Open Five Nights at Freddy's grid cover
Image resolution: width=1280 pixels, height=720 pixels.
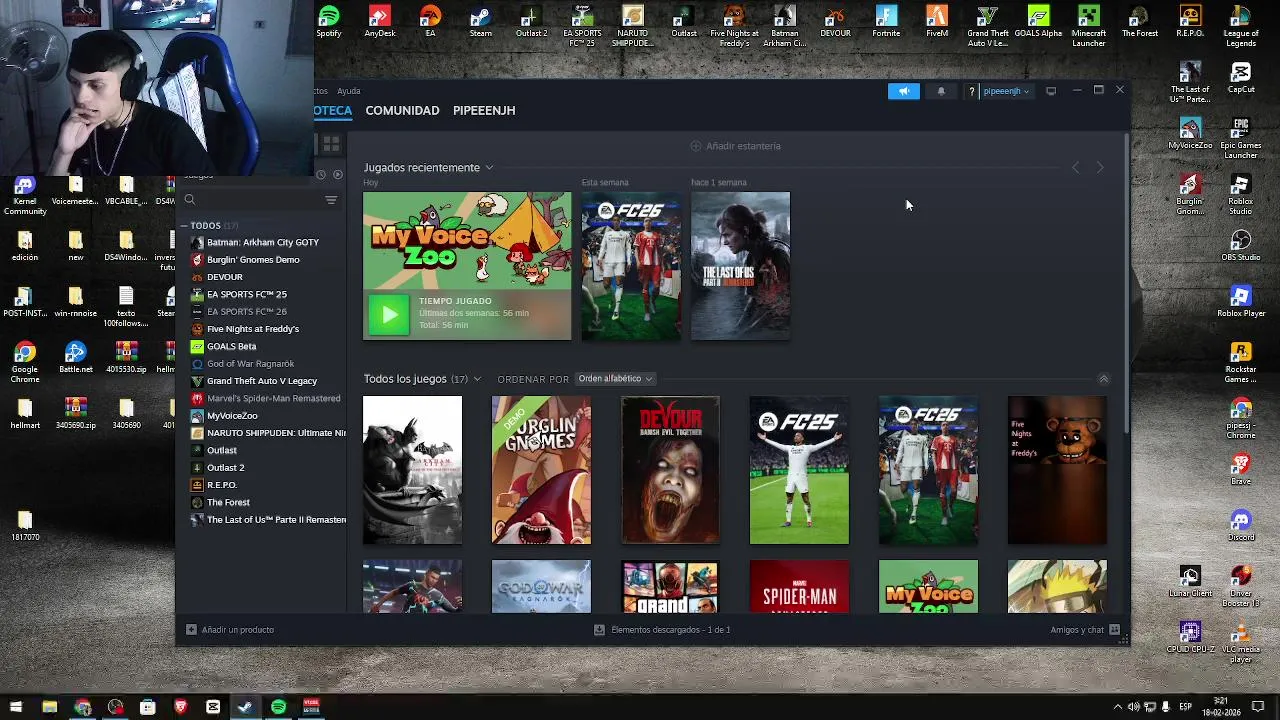(x=1057, y=470)
